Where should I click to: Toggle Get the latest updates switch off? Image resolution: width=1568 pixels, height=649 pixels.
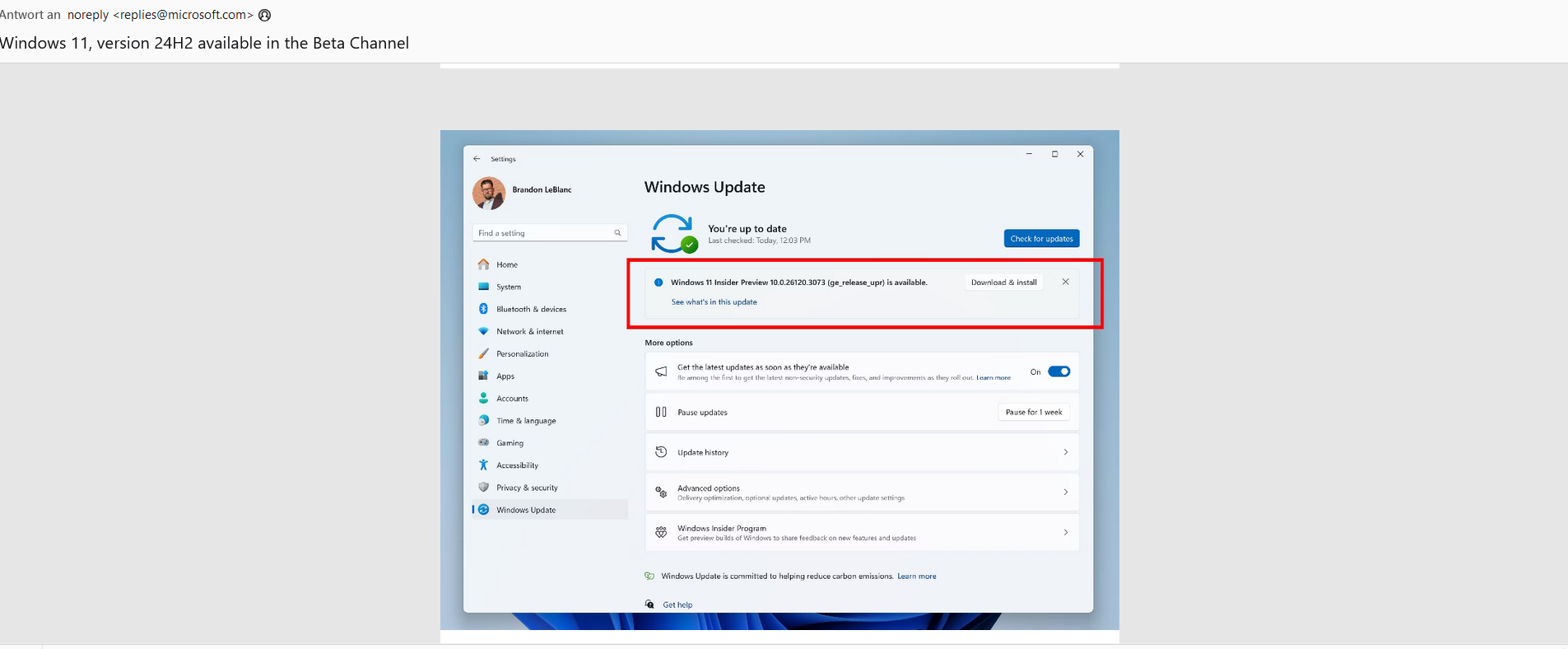click(1059, 371)
